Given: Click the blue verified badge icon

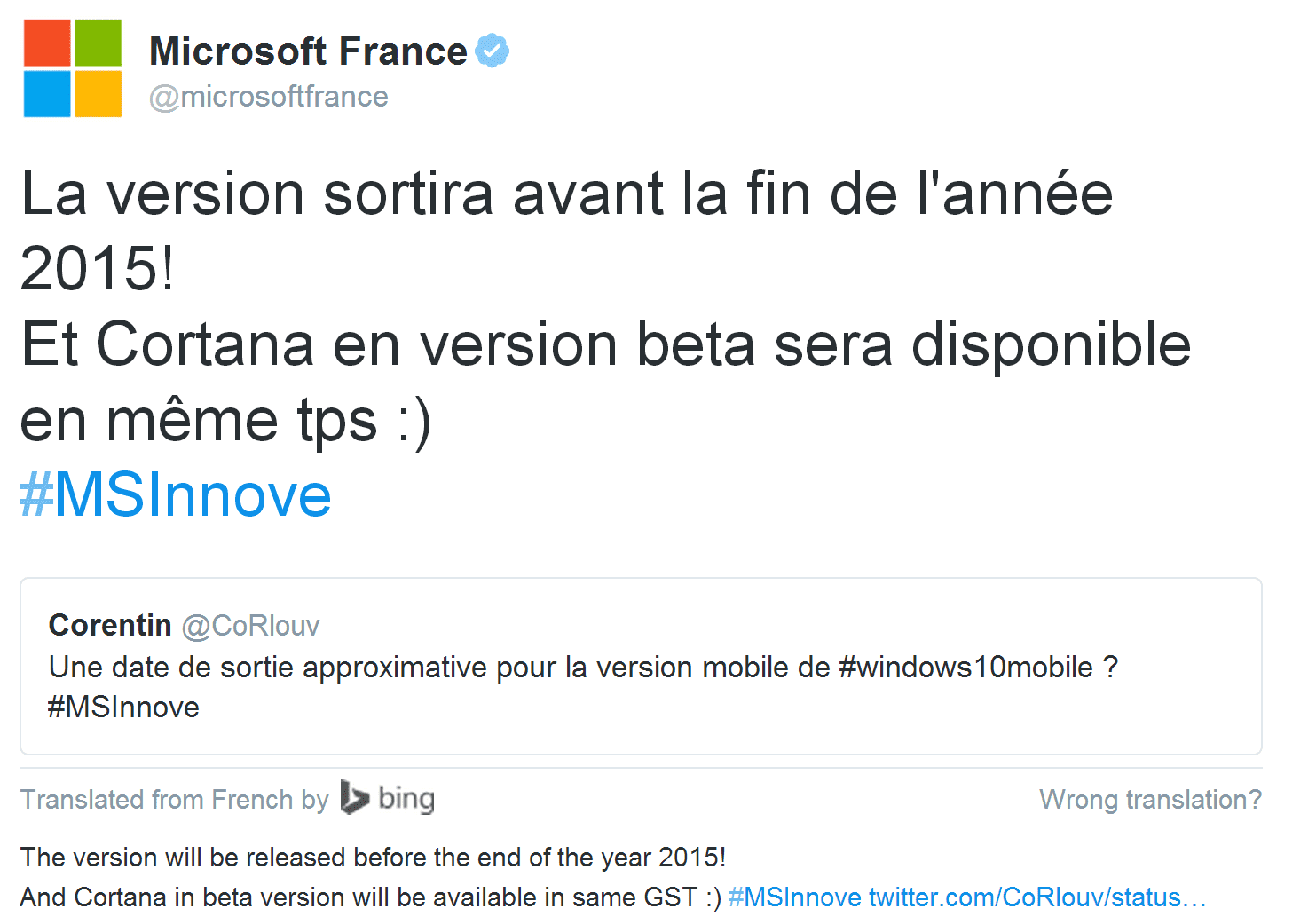Looking at the screenshot, I should coord(493,51).
